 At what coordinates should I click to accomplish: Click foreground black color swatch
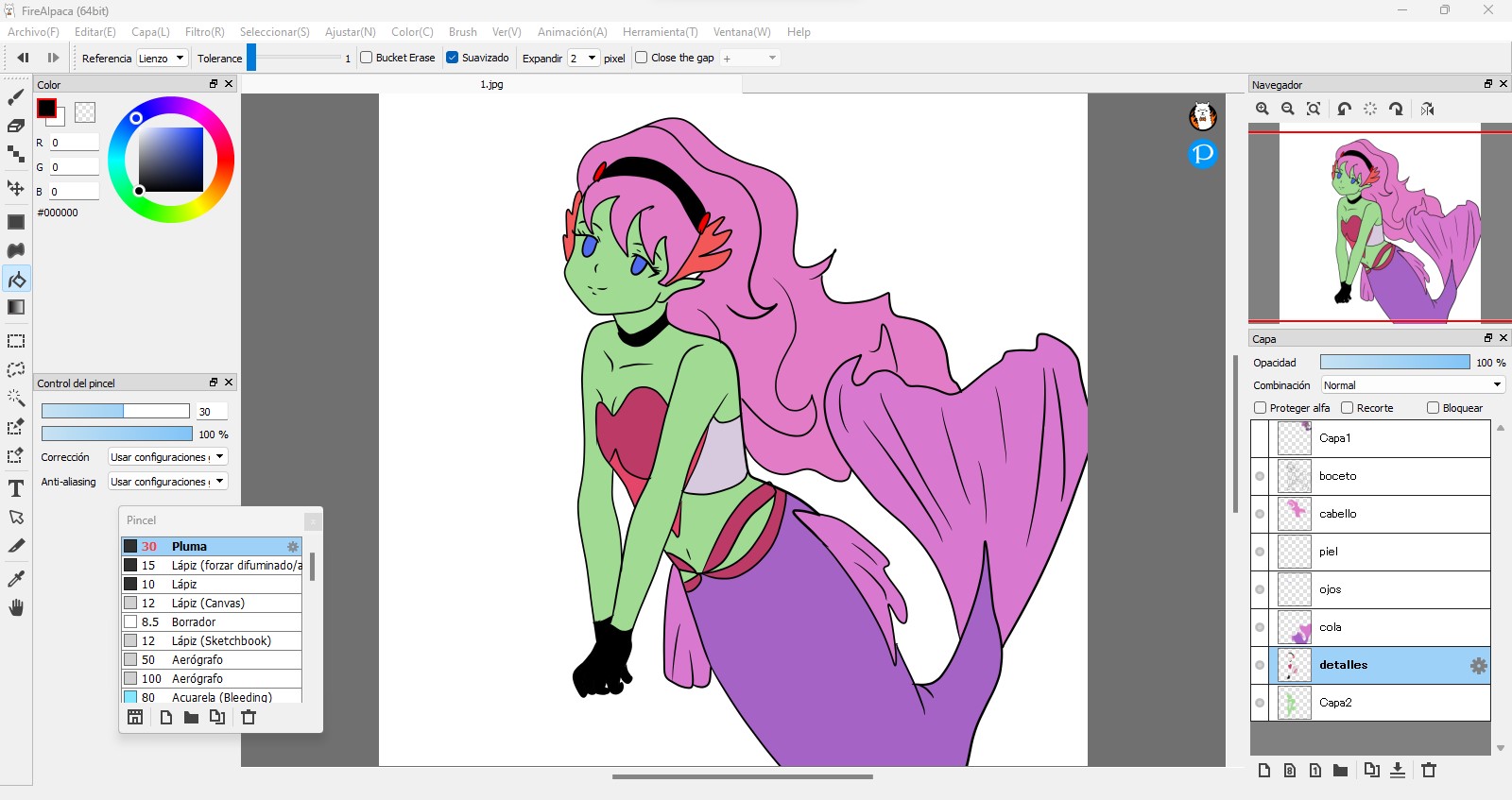[x=46, y=109]
